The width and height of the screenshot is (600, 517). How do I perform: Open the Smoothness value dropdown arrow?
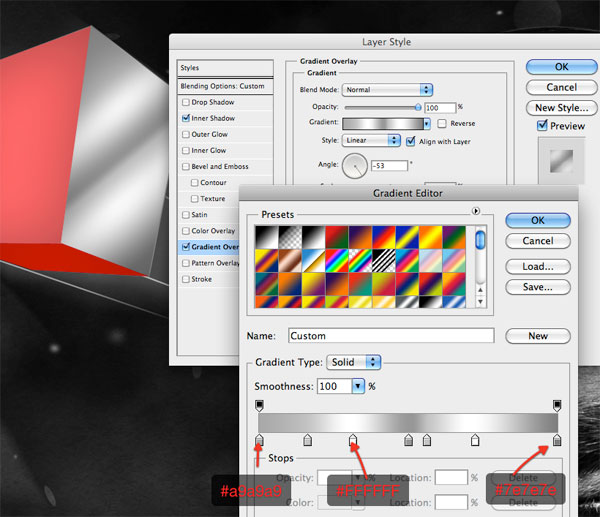(358, 386)
